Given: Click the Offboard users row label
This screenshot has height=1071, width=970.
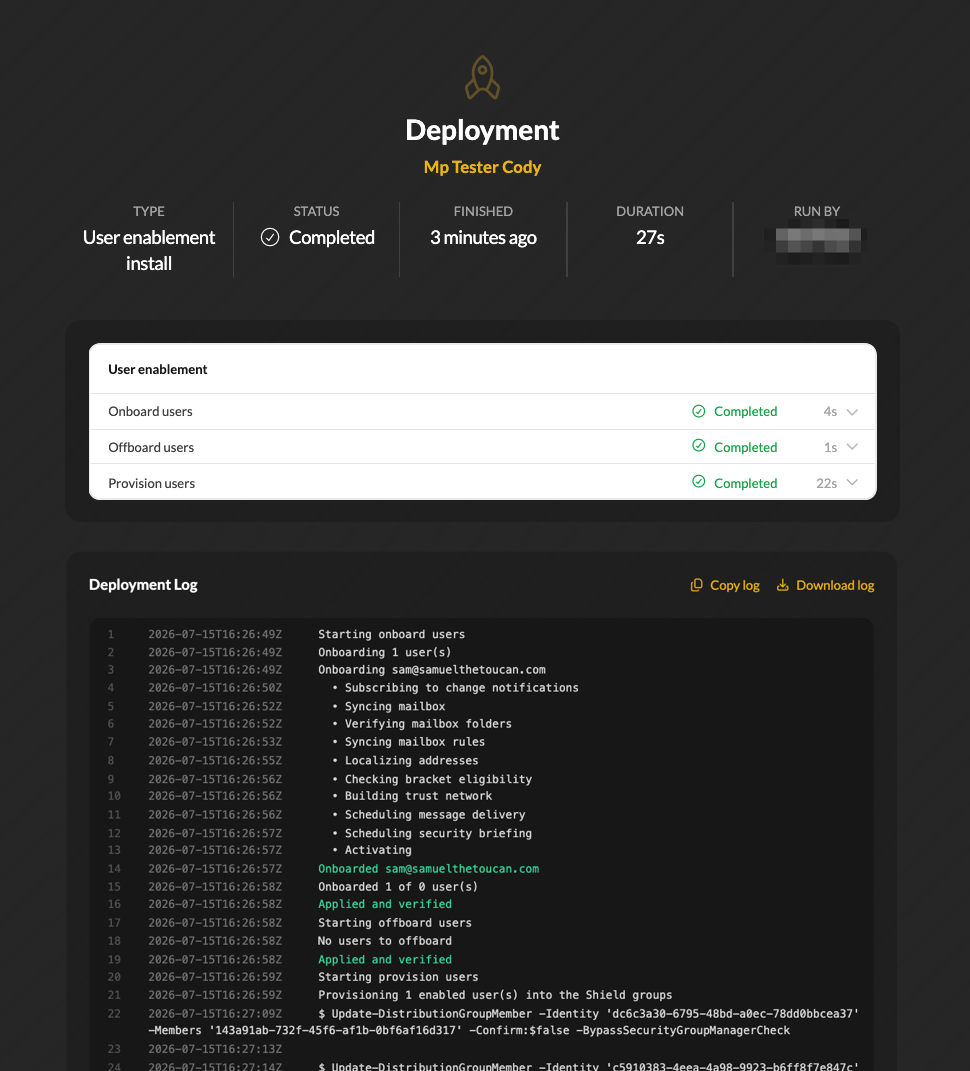Looking at the screenshot, I should [x=151, y=447].
